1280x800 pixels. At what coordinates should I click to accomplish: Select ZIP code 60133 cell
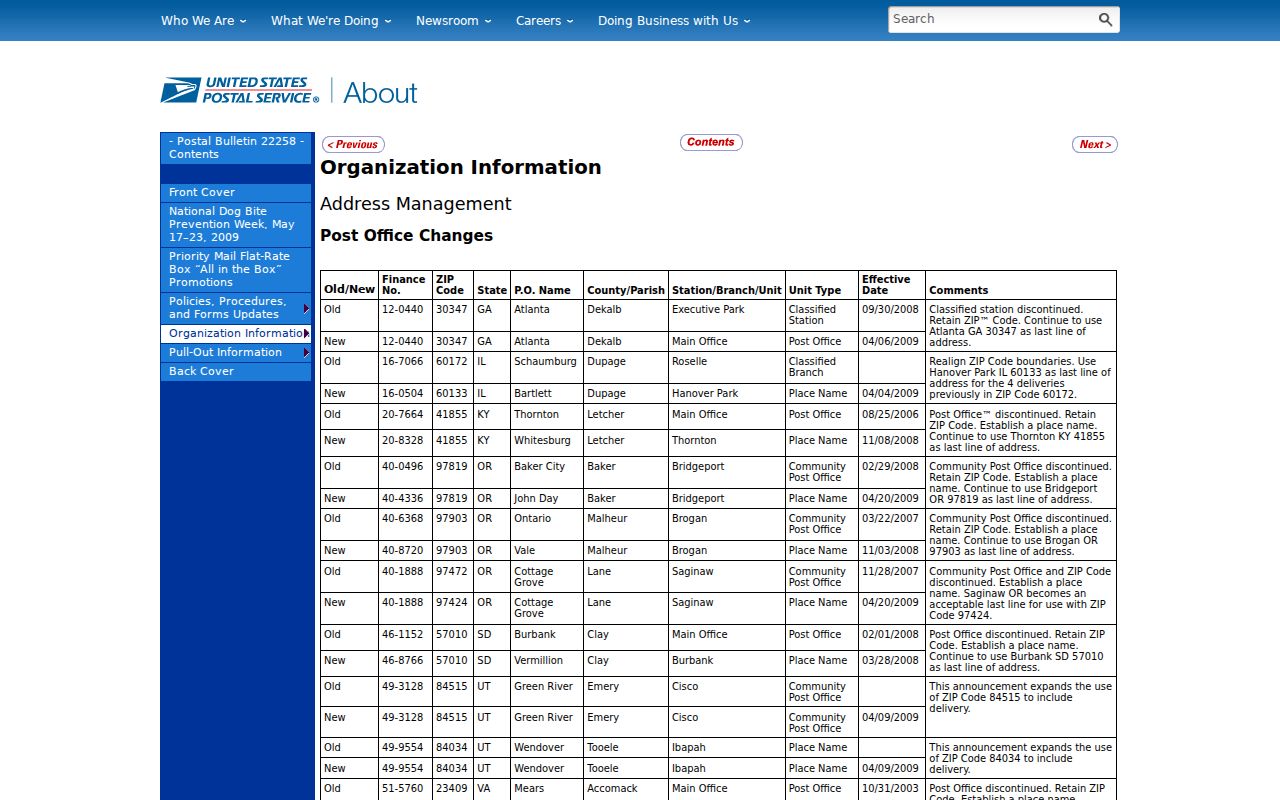coord(453,393)
